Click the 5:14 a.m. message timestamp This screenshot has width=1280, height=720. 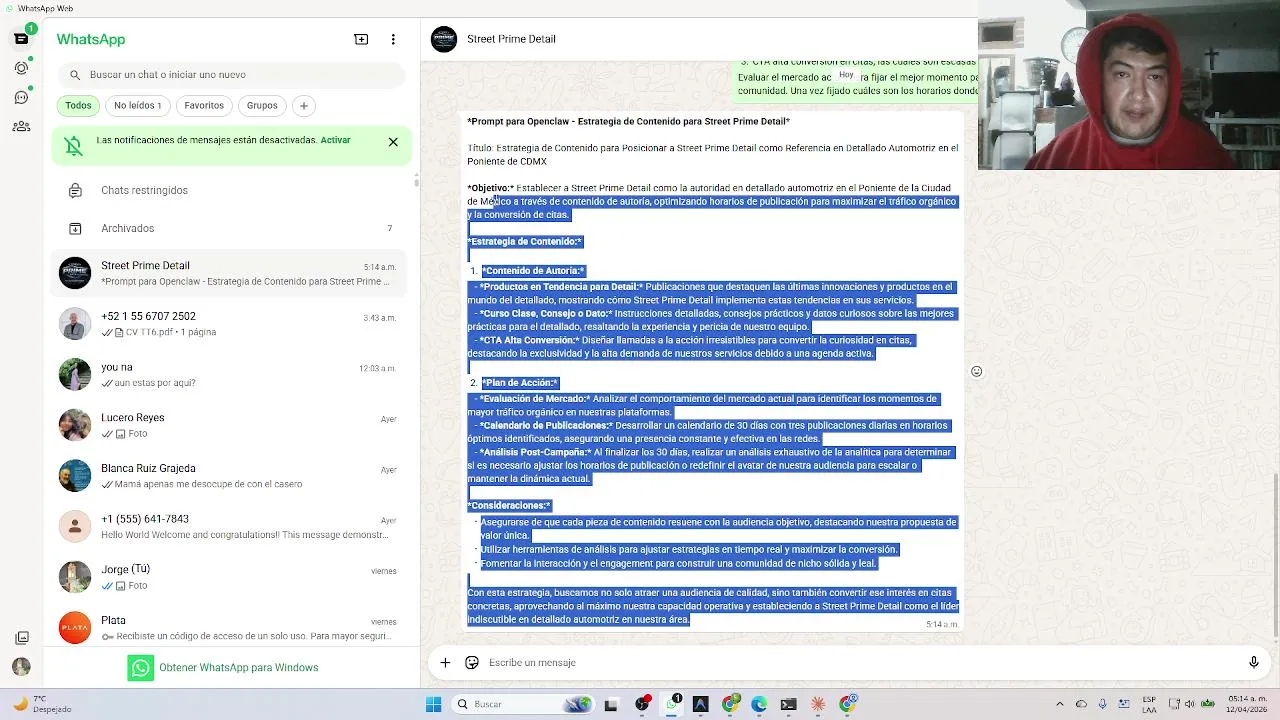click(942, 624)
